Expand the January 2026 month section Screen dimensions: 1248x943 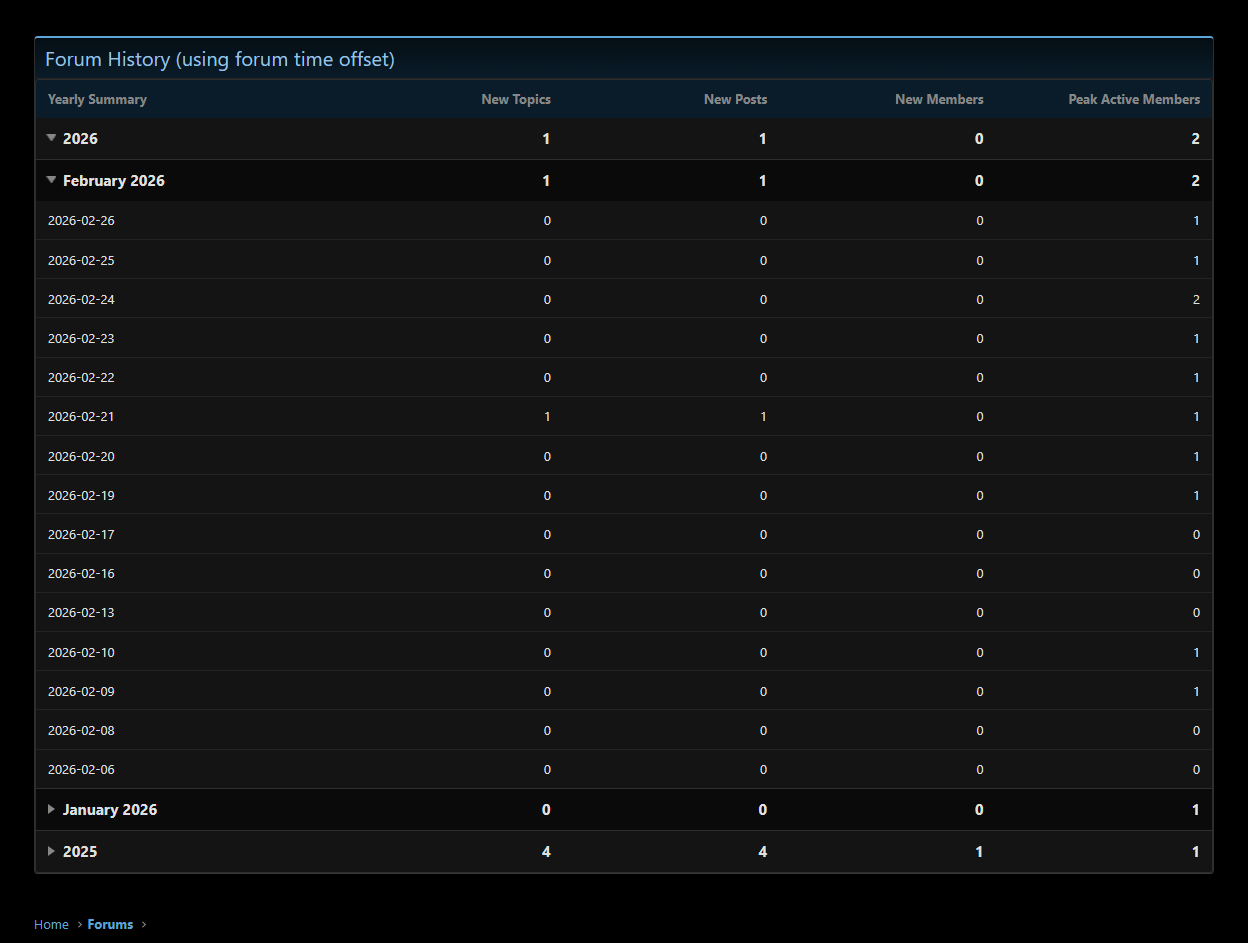tap(52, 809)
